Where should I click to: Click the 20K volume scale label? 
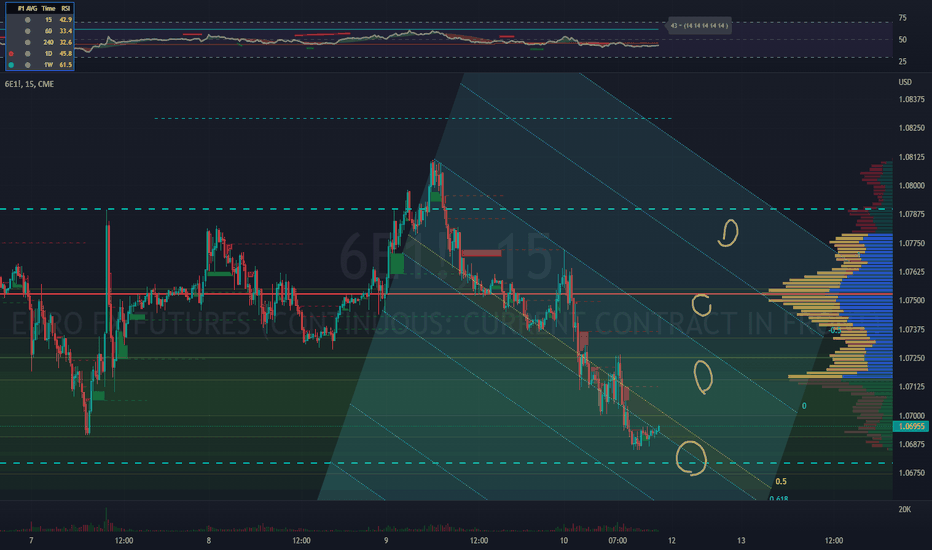click(x=904, y=510)
